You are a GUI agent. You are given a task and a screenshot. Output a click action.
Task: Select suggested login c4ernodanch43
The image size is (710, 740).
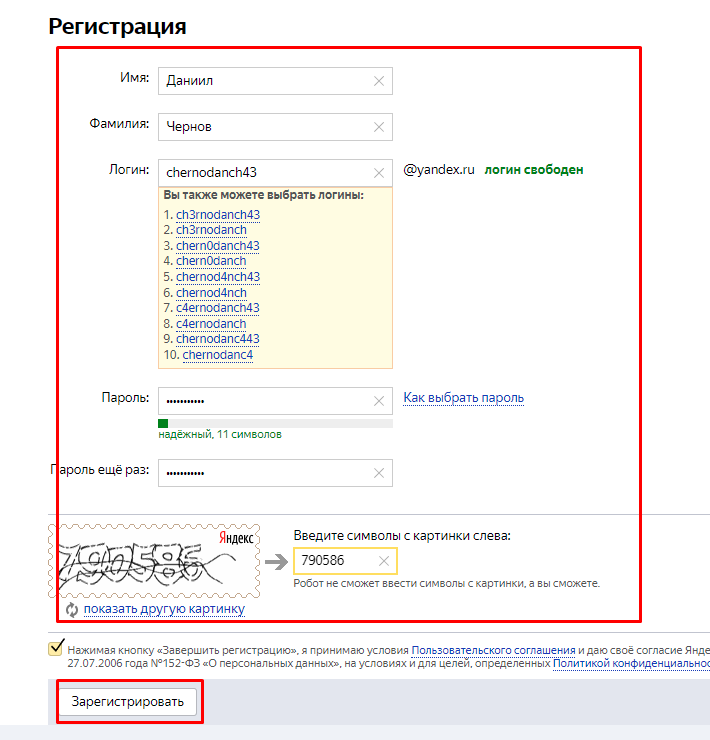click(218, 308)
